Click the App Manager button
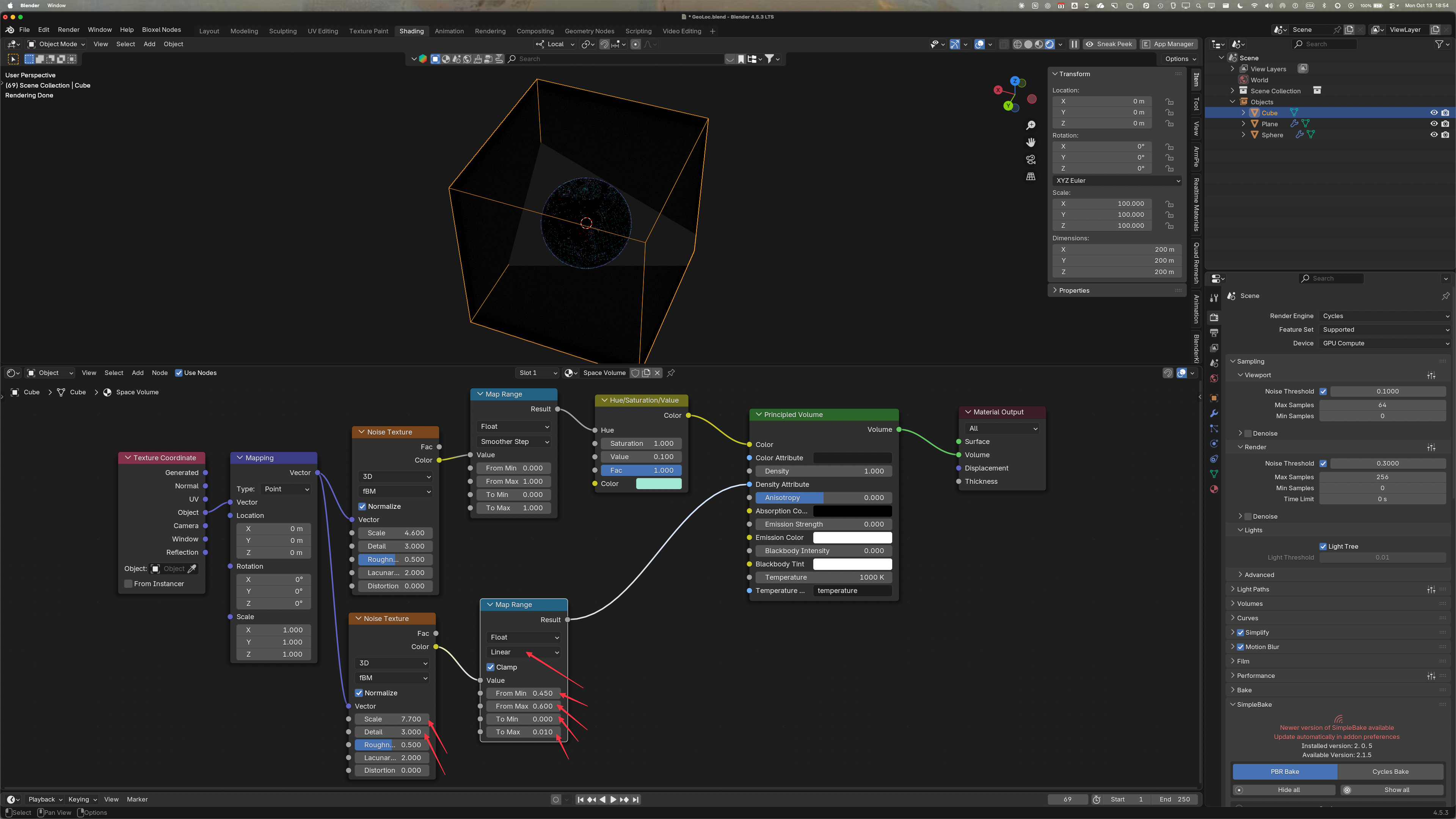1456x819 pixels. (1168, 44)
